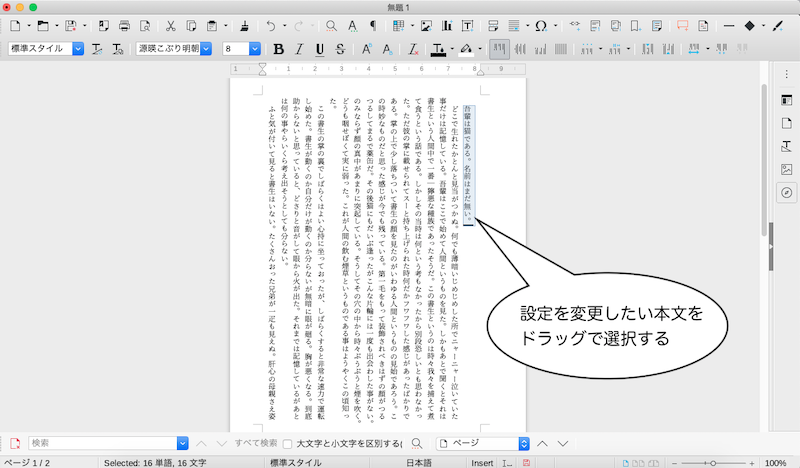This screenshot has height=468, width=800.
Task: Open the font size dropdown showing 8
Action: pyautogui.click(x=255, y=48)
